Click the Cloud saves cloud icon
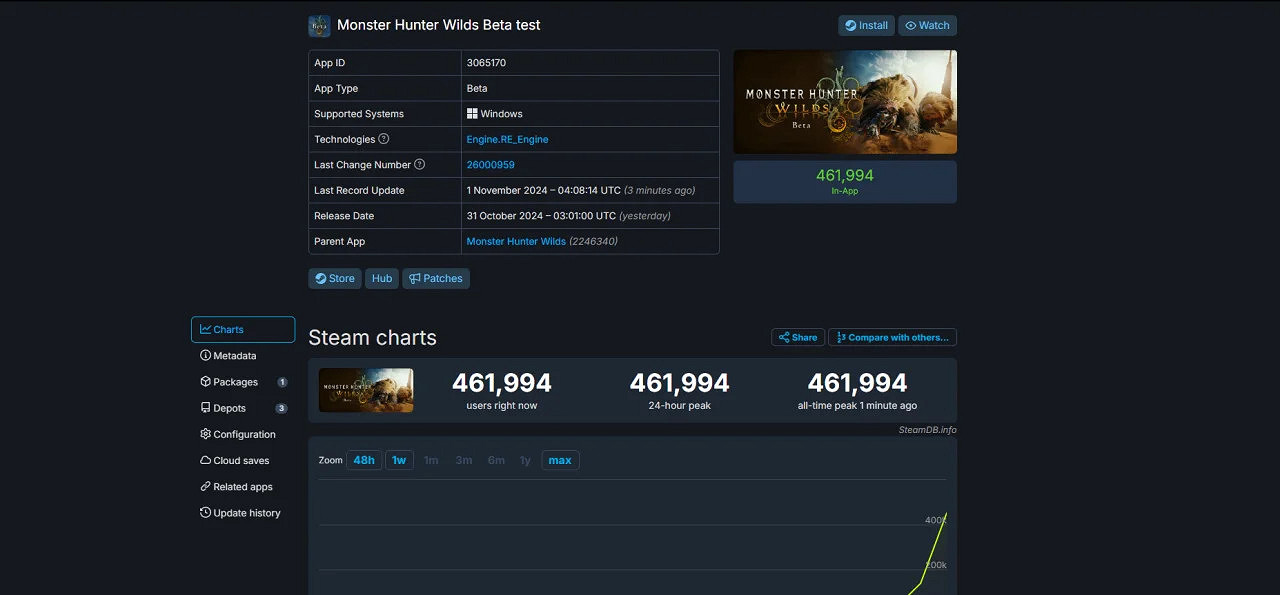Viewport: 1280px width, 595px height. (205, 460)
